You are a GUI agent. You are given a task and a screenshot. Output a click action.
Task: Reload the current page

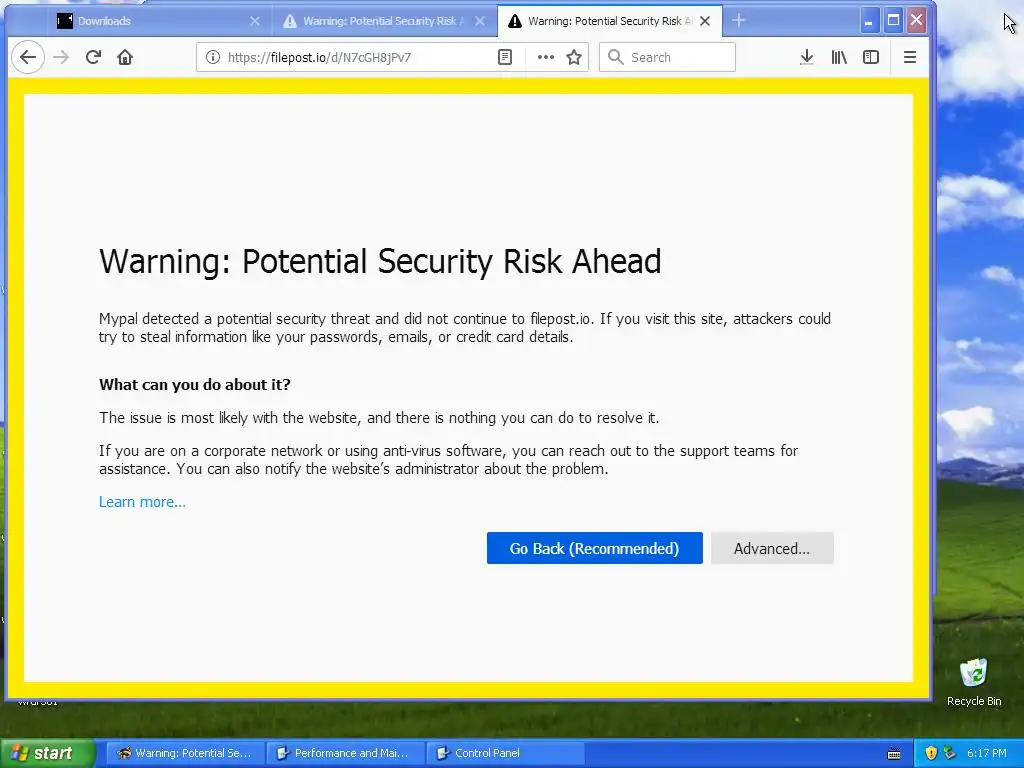tap(93, 57)
